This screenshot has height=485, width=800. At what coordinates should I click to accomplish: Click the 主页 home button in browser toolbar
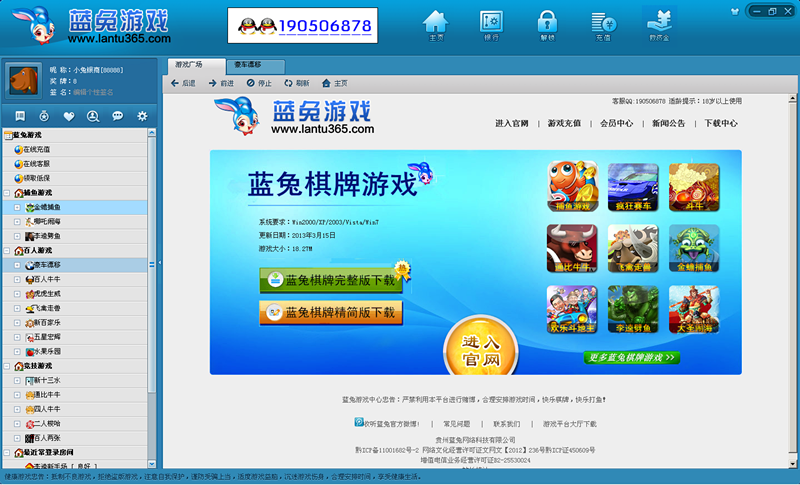334,83
